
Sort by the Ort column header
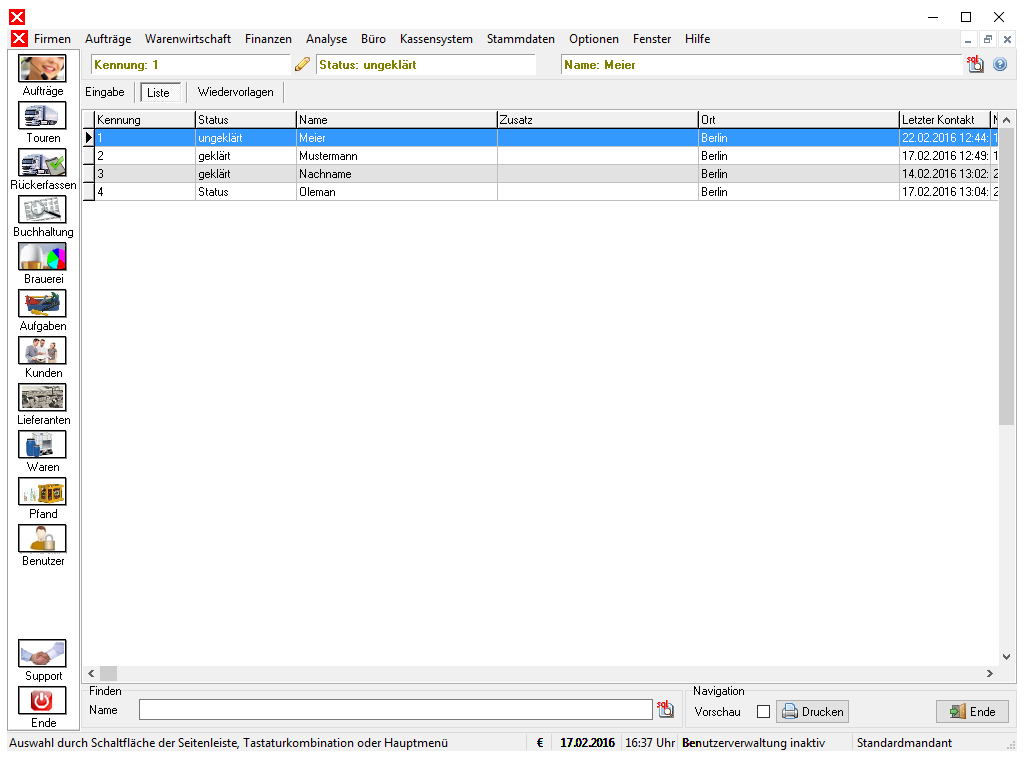799,119
